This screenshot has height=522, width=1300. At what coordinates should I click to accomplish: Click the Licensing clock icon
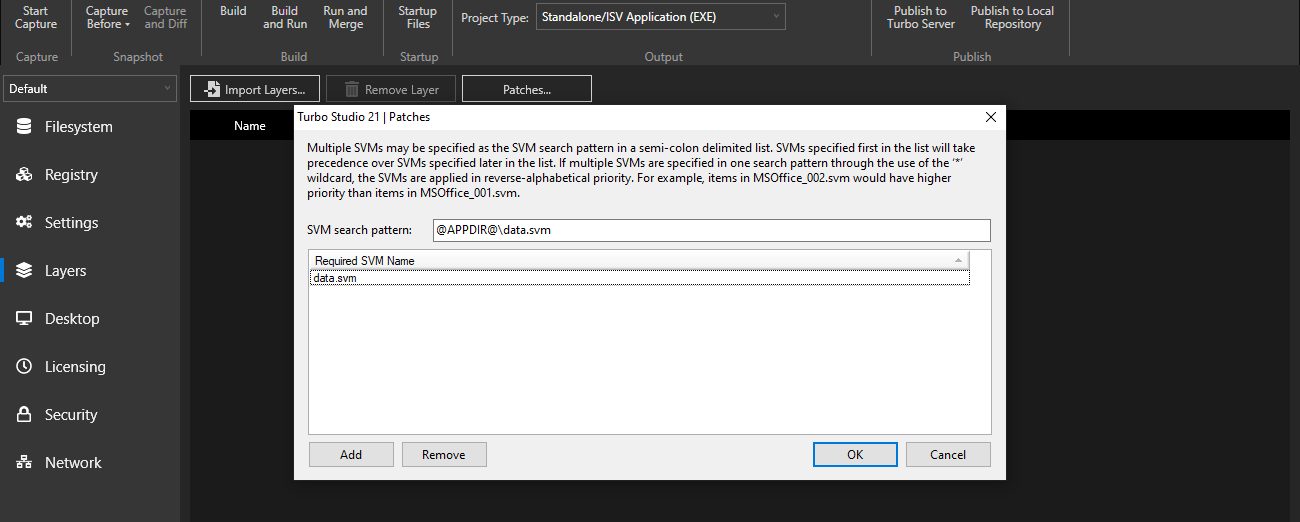point(25,367)
